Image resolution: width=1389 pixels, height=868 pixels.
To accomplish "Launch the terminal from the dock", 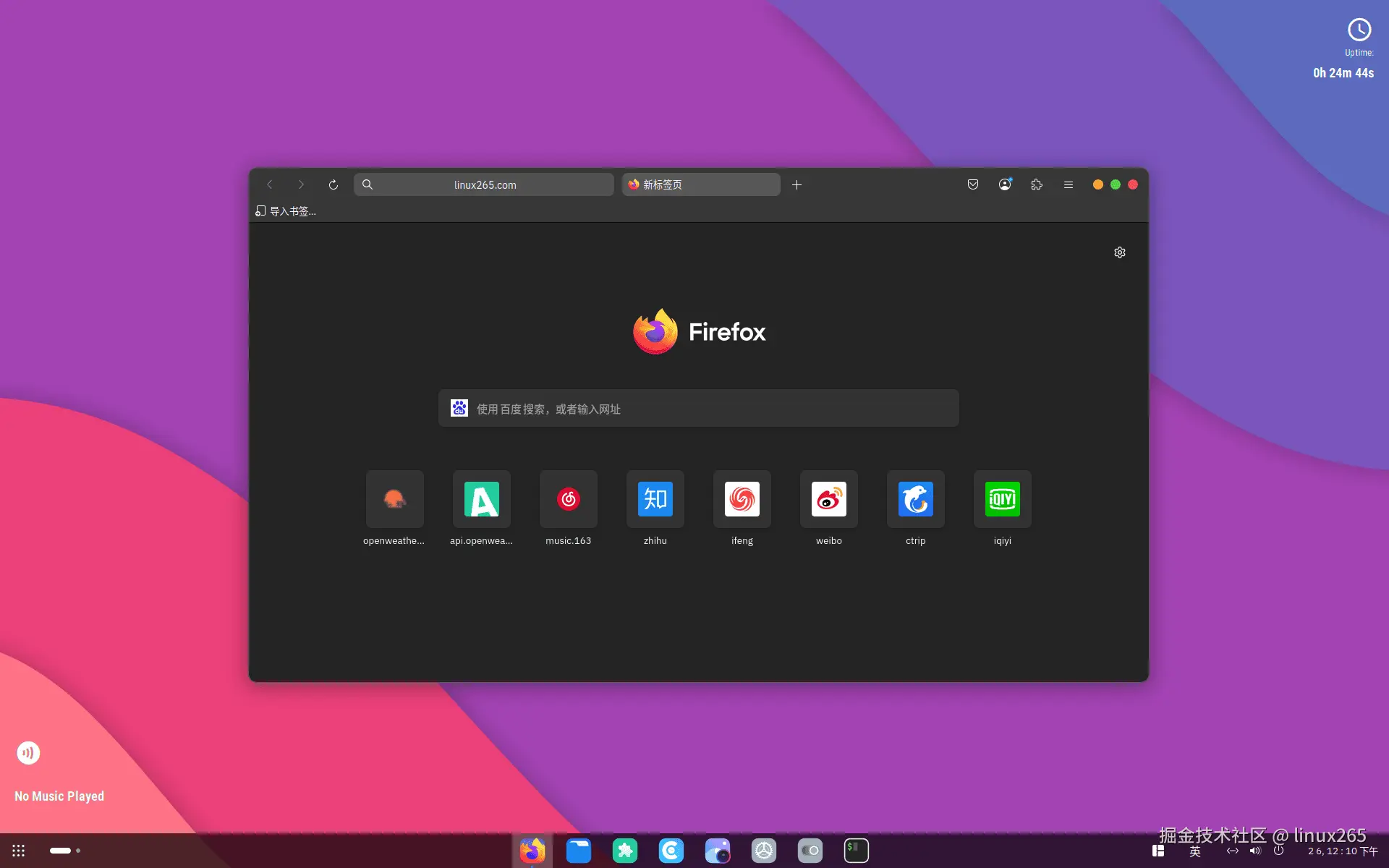I will click(x=857, y=851).
